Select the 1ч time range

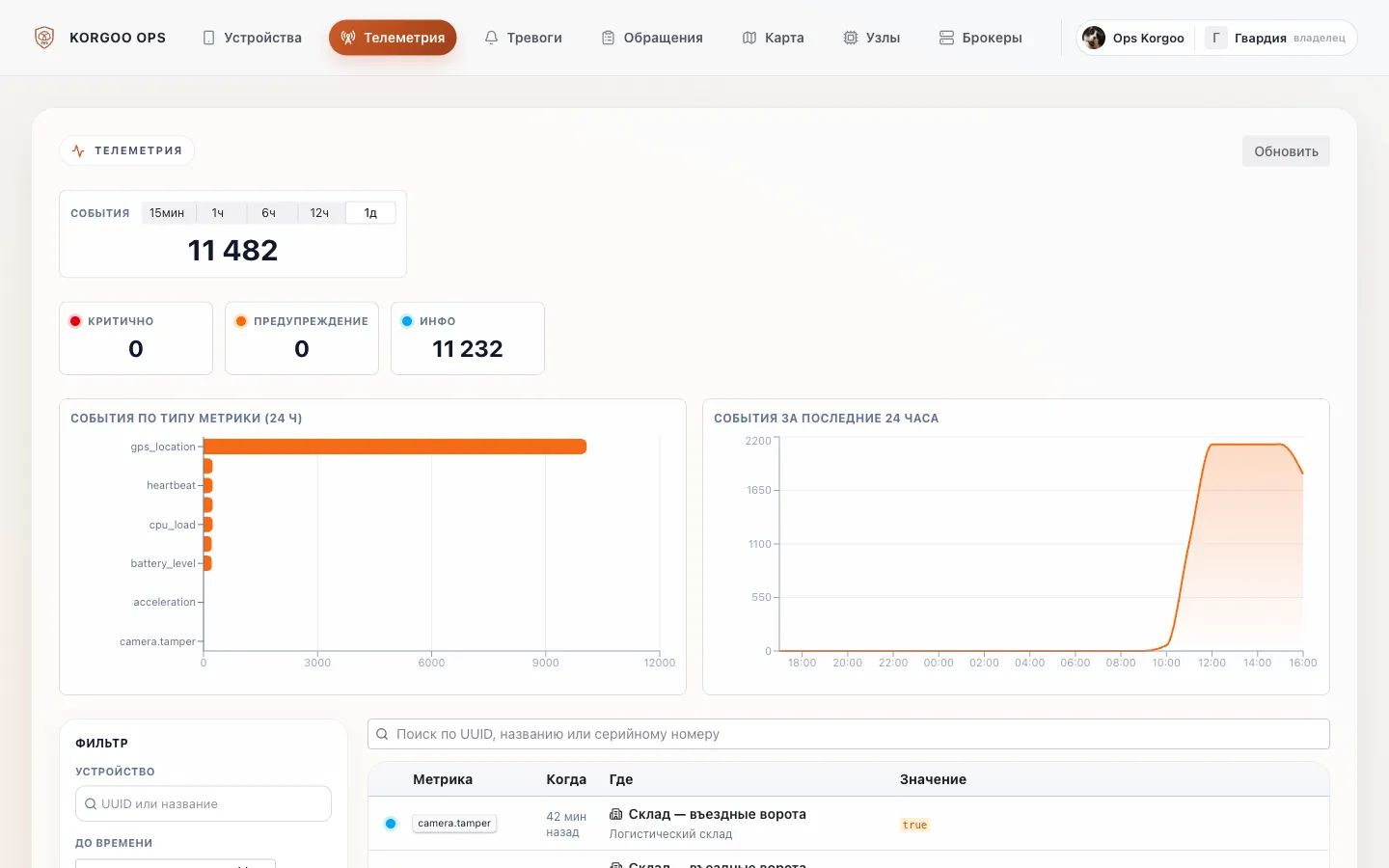pyautogui.click(x=218, y=213)
